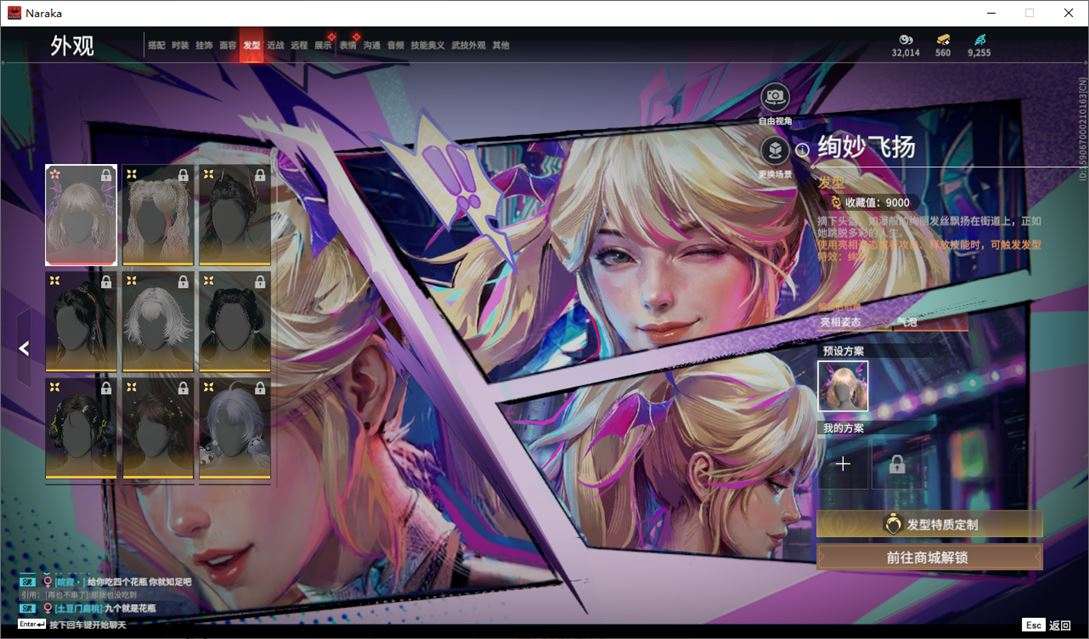Open the 表情 tab
The width and height of the screenshot is (1089, 639).
(x=347, y=45)
